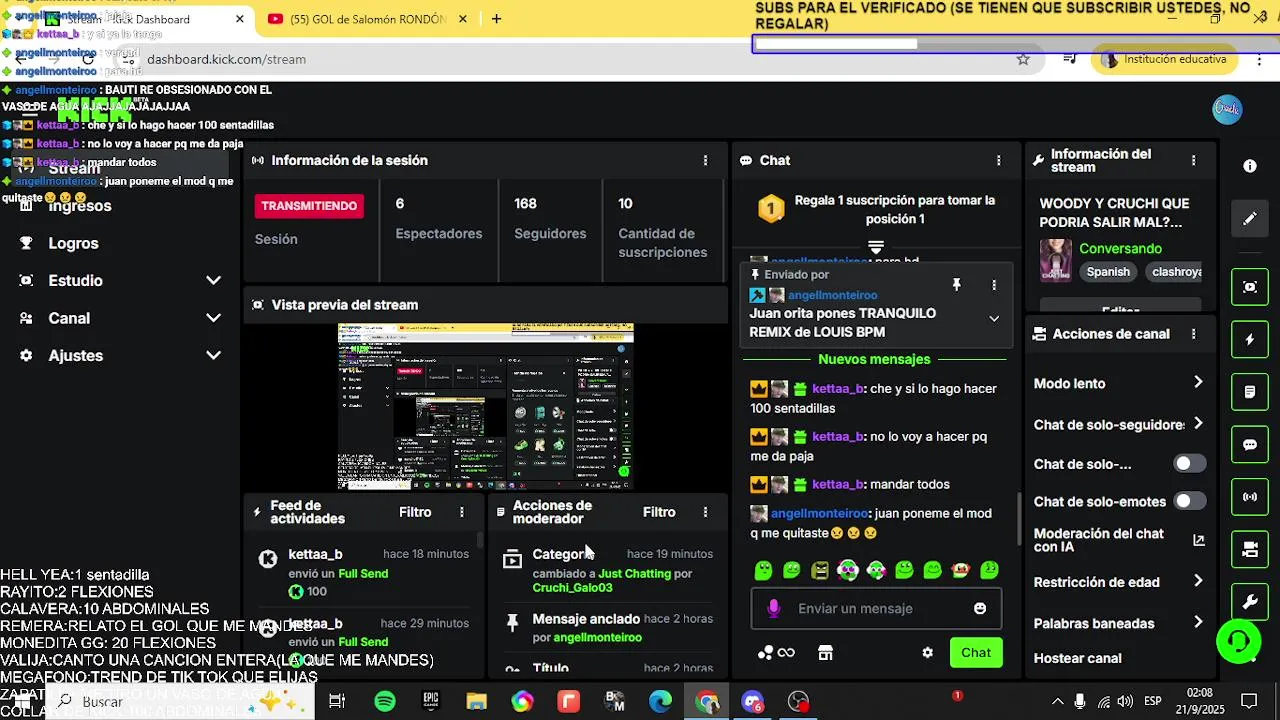Viewport: 1280px width, 720px height.
Task: Toggle the Chat de solo-emotes switch
Action: (x=1189, y=501)
